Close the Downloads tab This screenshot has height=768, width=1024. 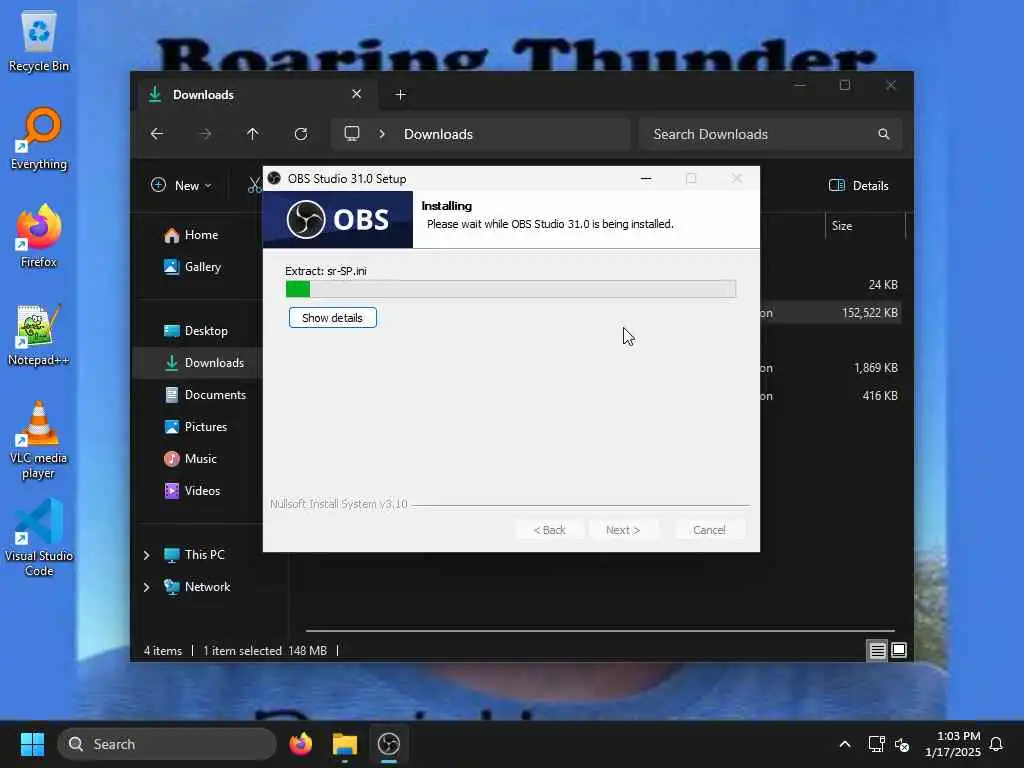tap(357, 94)
